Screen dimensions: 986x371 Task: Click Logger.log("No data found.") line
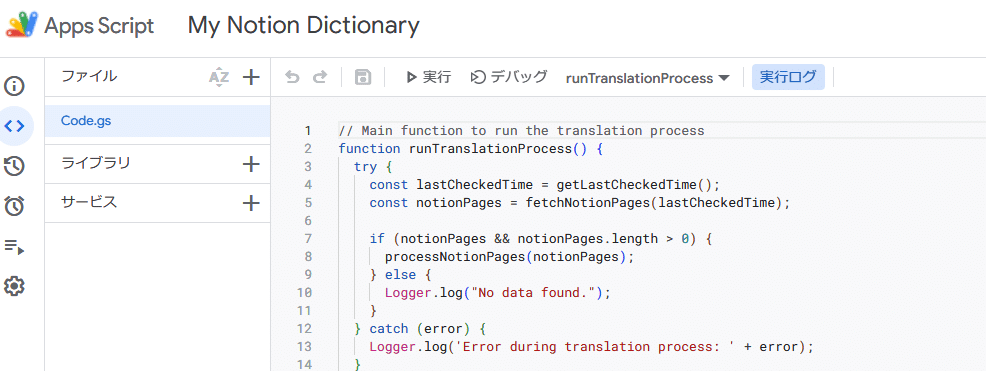click(x=497, y=293)
